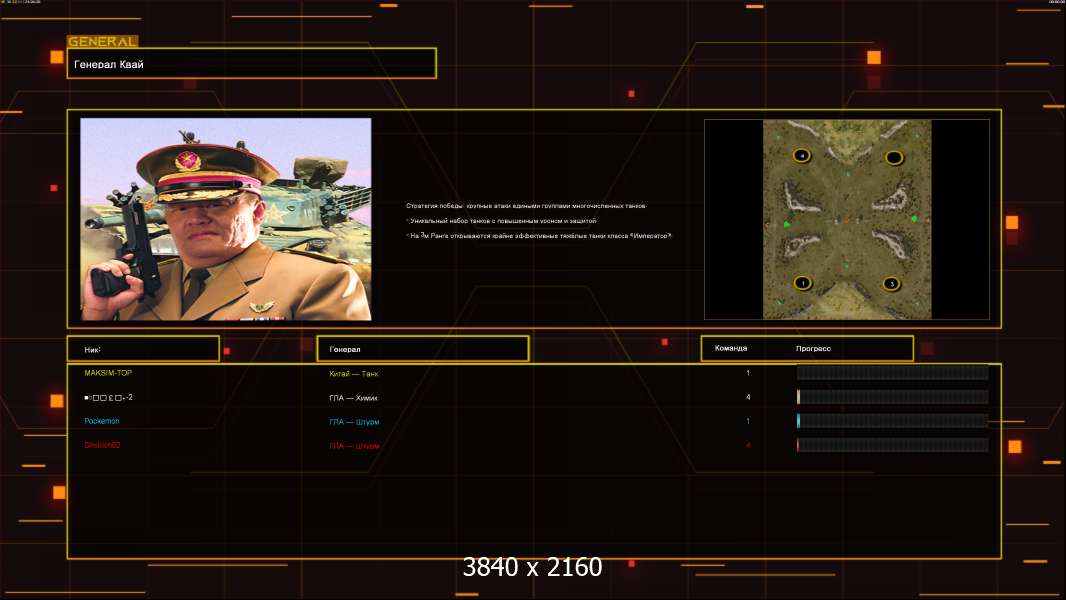The image size is (1066, 600).
Task: Click the empty unnumbered start position marker
Action: point(894,157)
